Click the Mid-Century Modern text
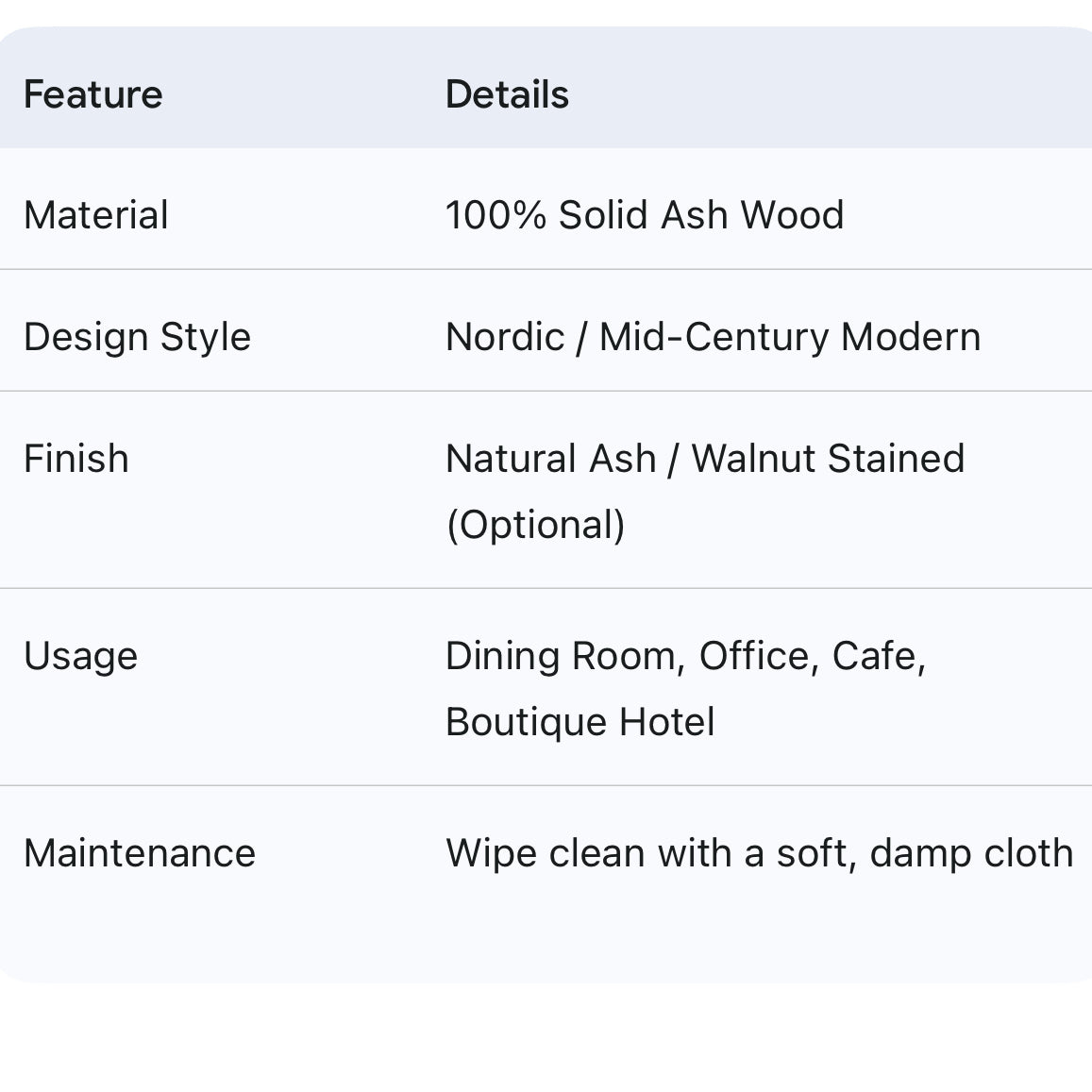Screen dimensions: 1092x1092 [x=790, y=337]
